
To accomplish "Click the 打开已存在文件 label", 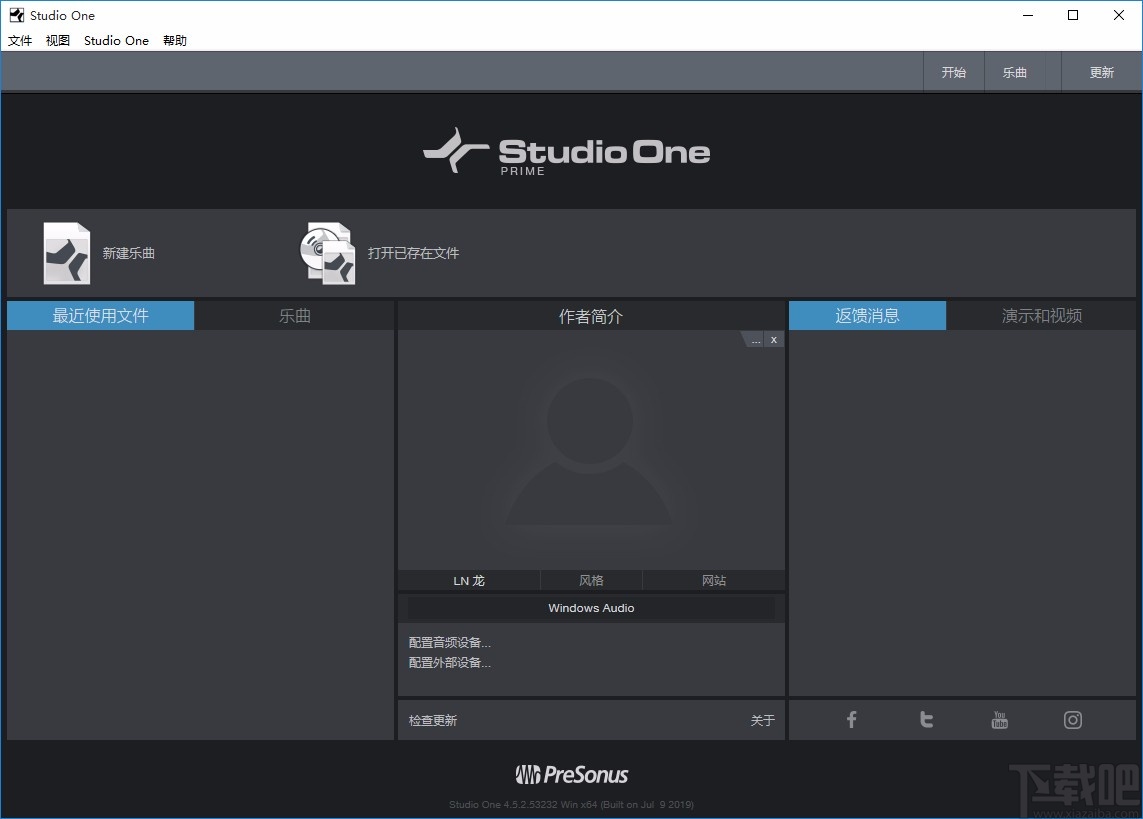I will point(413,253).
